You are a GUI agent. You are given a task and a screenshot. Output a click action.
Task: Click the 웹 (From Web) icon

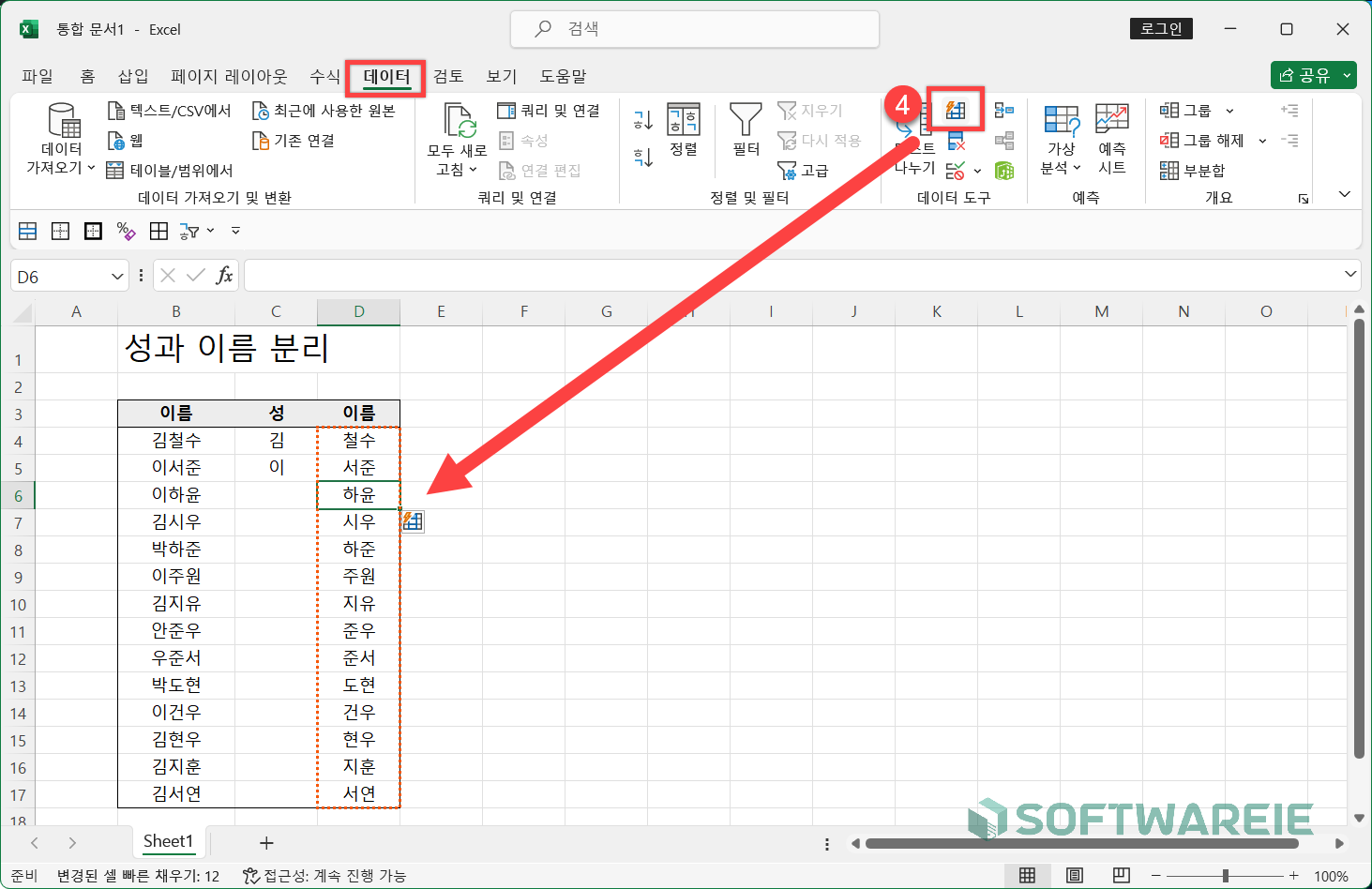(116, 141)
